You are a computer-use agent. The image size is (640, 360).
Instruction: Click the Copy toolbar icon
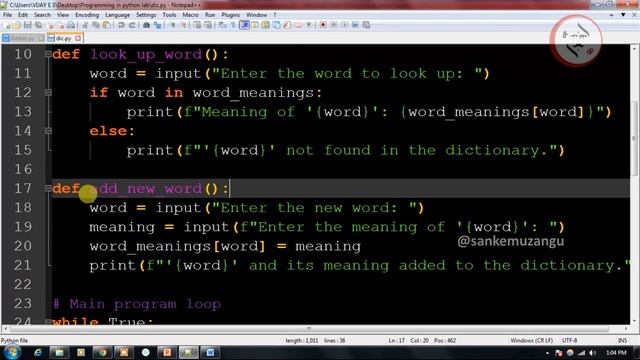(x=96, y=25)
